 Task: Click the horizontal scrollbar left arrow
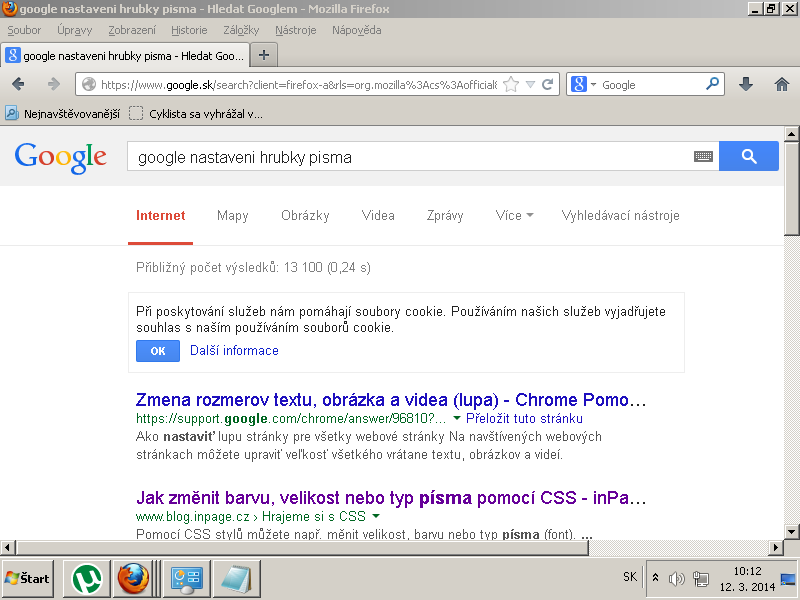[7, 547]
